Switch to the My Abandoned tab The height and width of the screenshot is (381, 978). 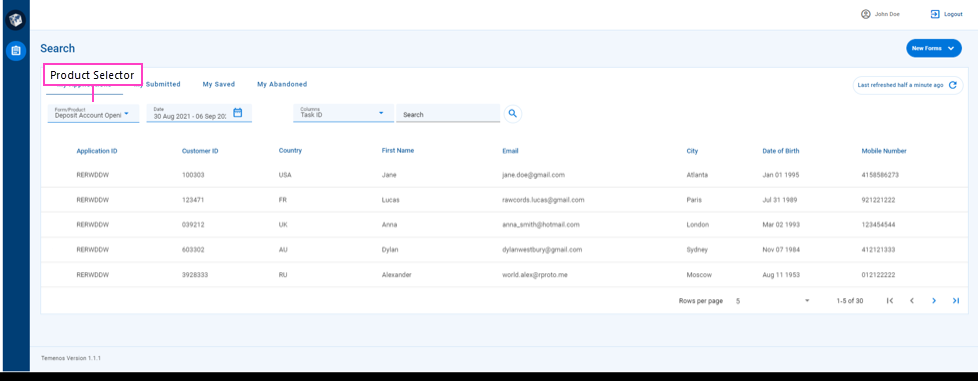(x=282, y=84)
